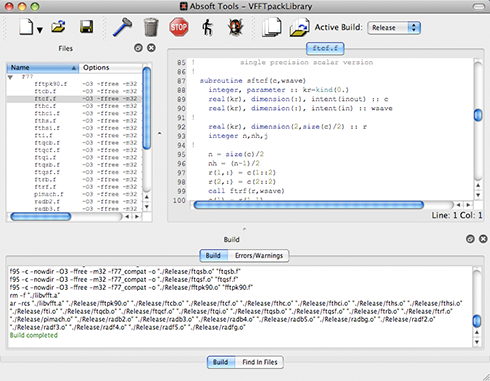
Task: Select file ftcb.f in Files list
Action: (x=45, y=91)
